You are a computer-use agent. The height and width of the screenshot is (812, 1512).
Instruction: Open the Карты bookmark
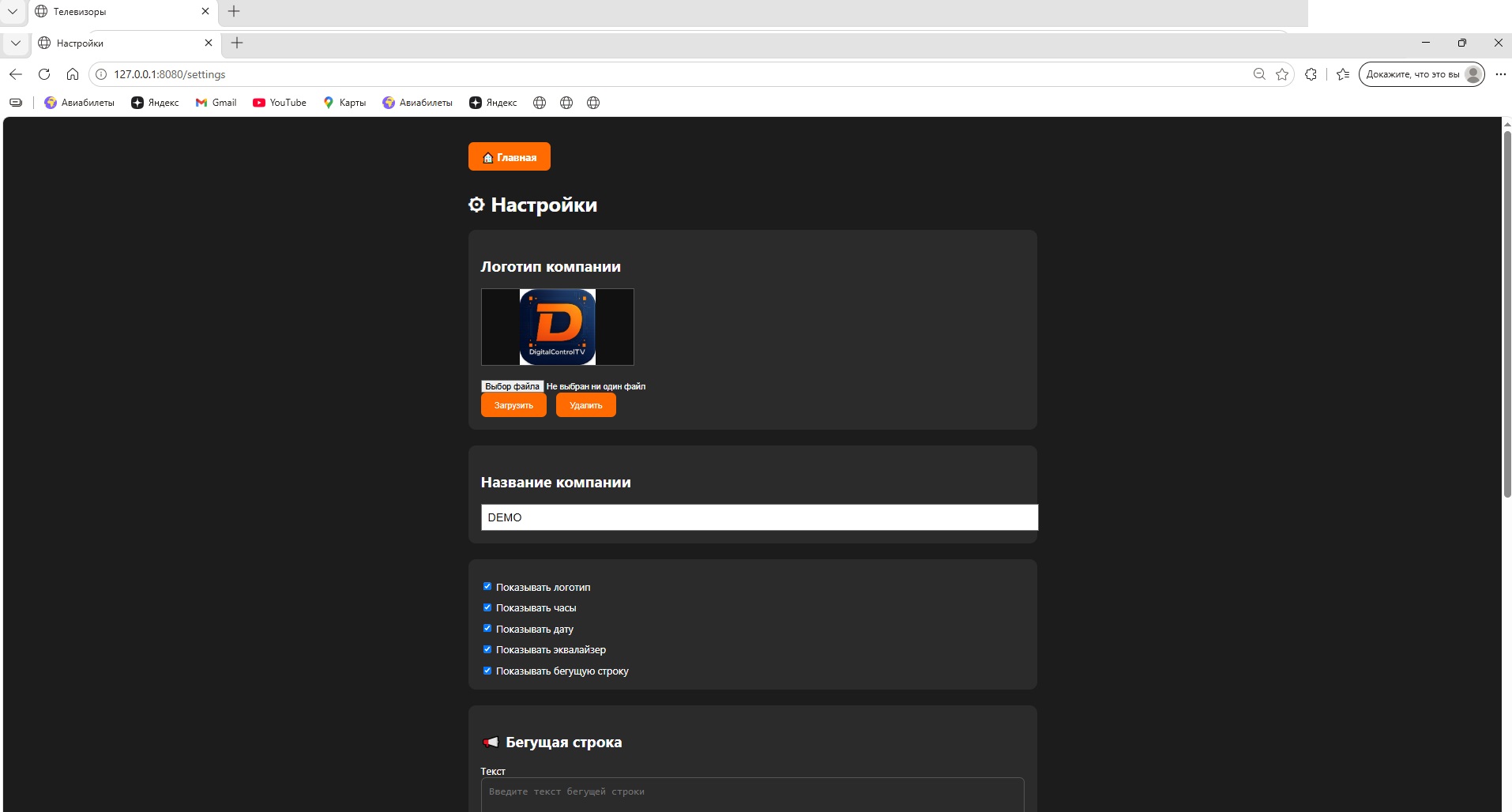(x=344, y=103)
